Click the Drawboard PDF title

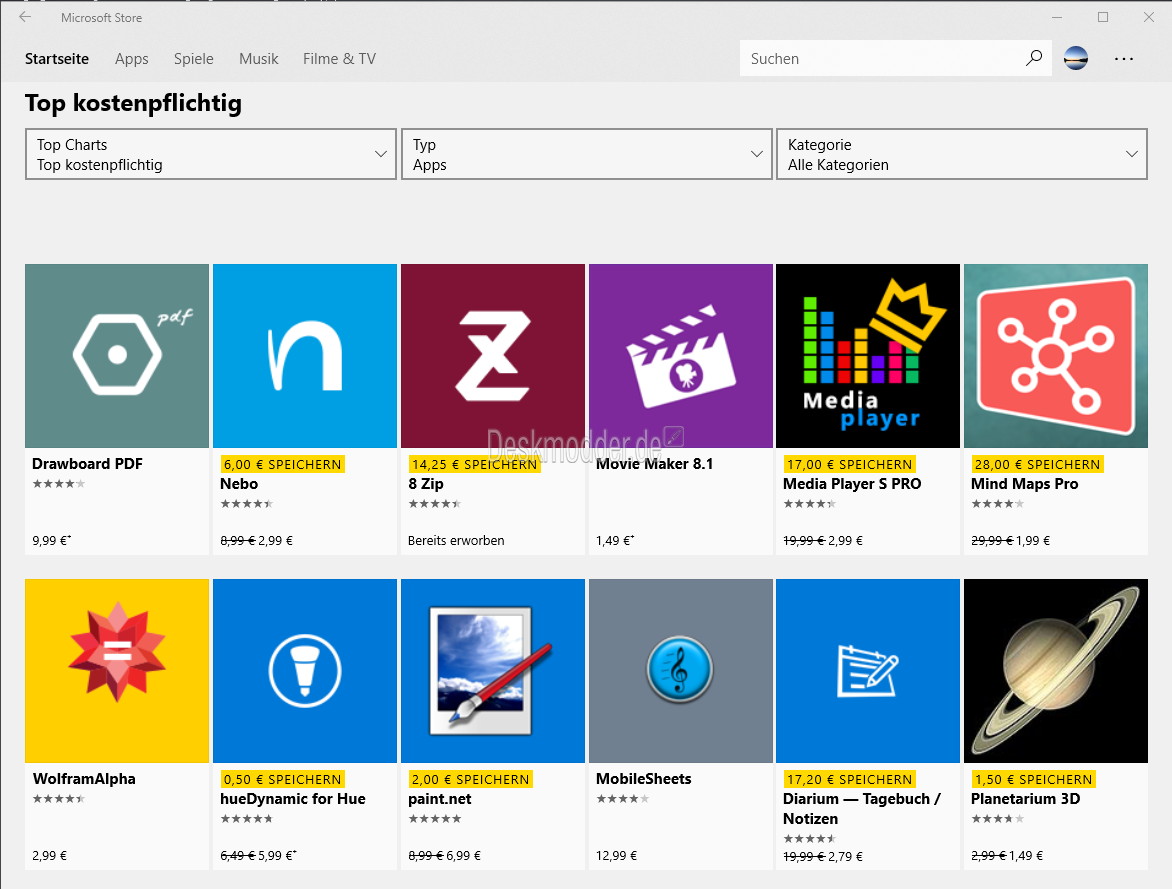(87, 464)
